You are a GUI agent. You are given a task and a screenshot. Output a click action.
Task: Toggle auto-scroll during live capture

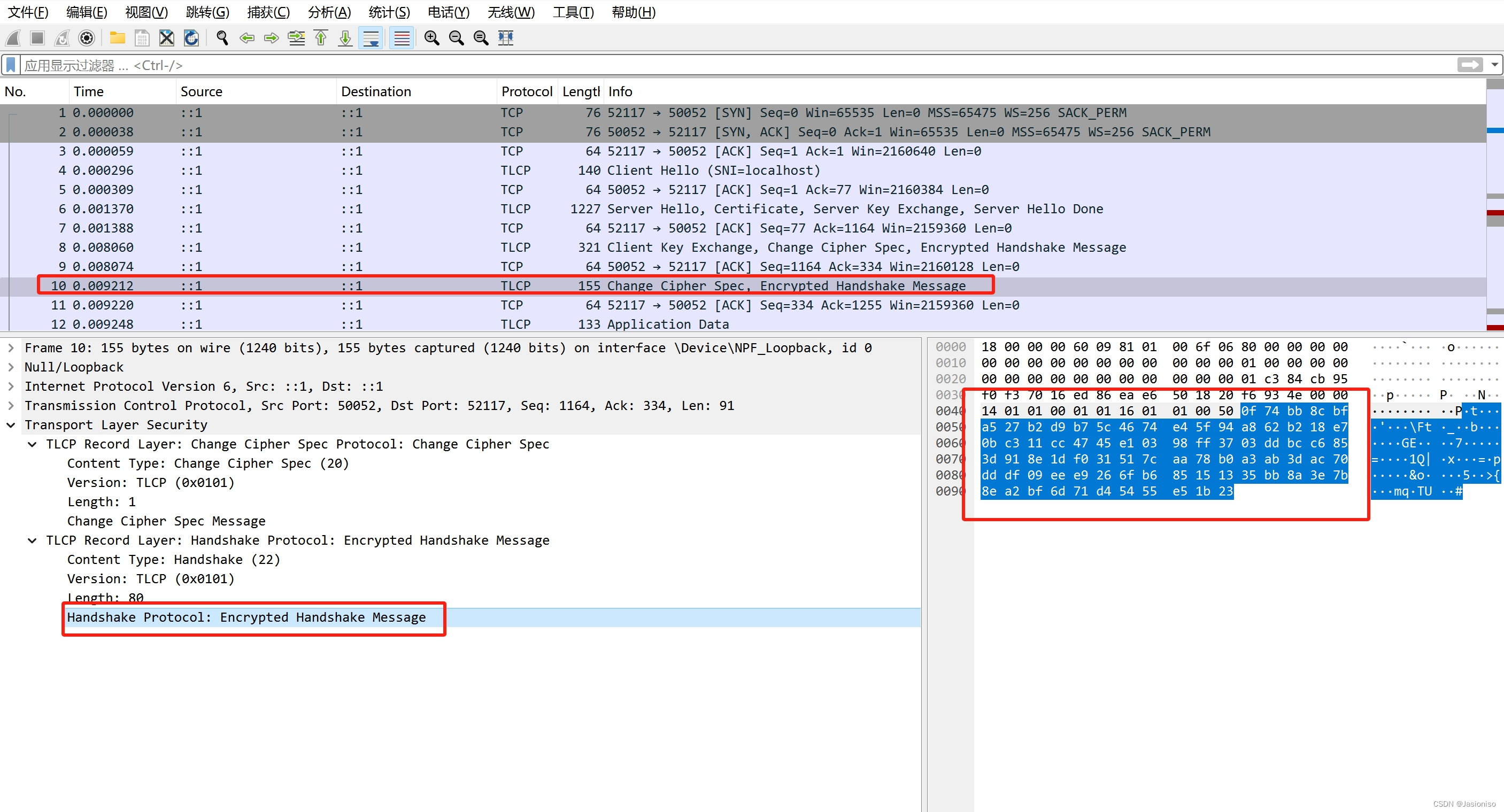(371, 38)
